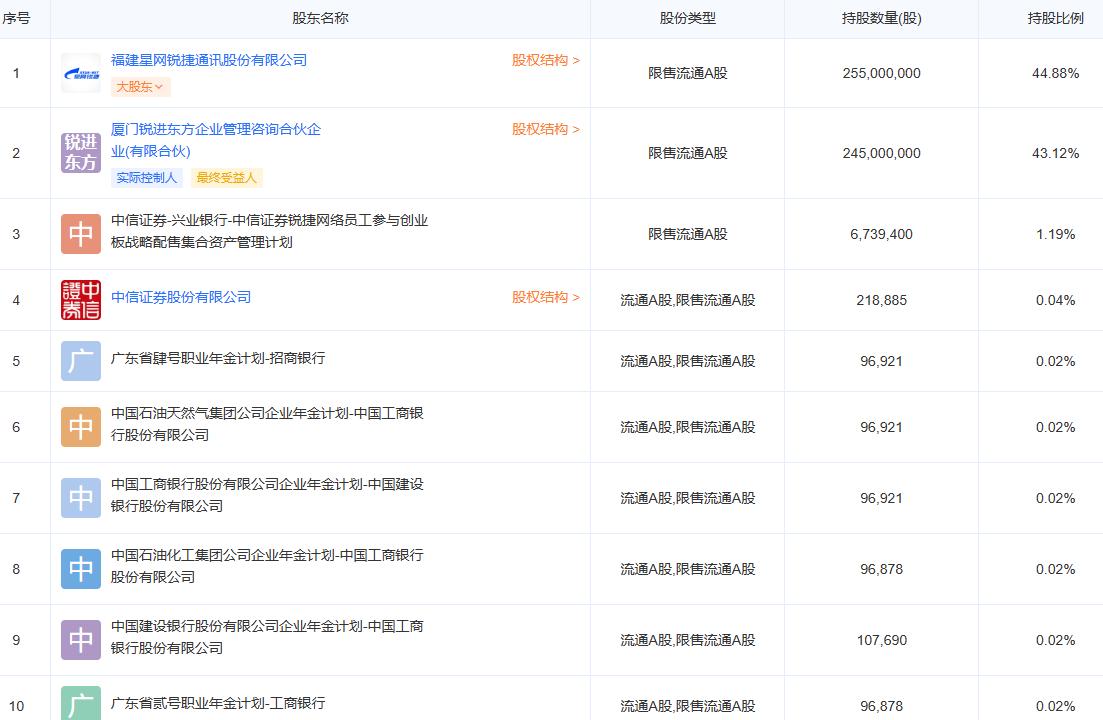
Task: Click 广东省贰号职业年金计划-工商银行 name
Action: 218,703
